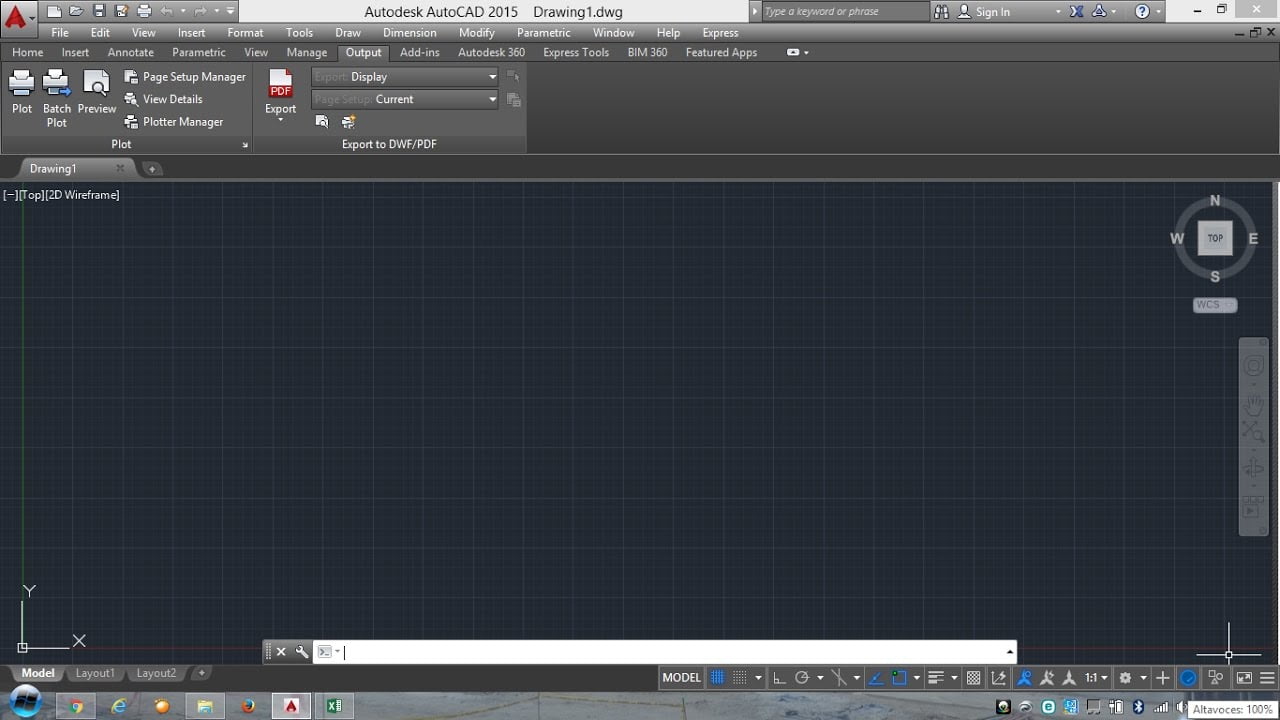1280x720 pixels.
Task: Click the Full Navigation Wheel on navigation bar
Action: pyautogui.click(x=1253, y=367)
